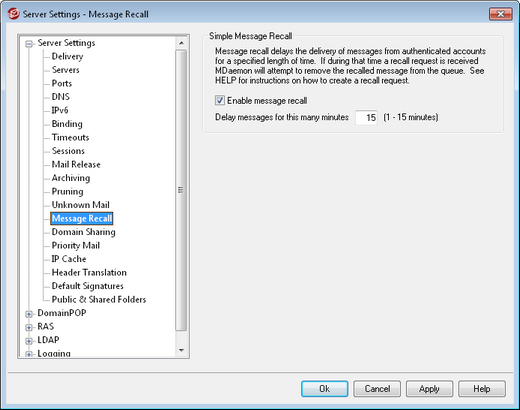
Task: Click the Apply button
Action: tap(429, 389)
